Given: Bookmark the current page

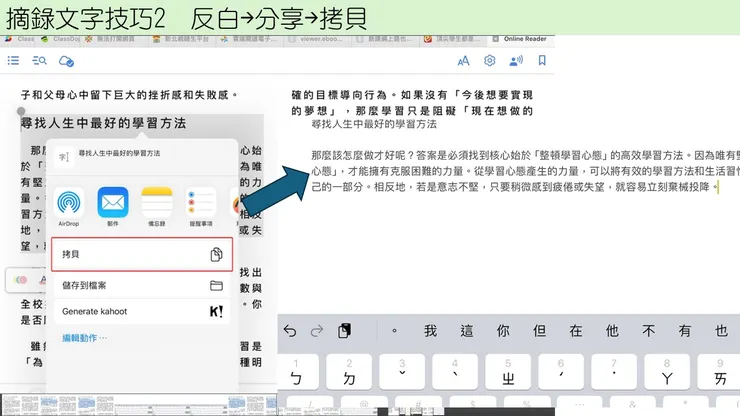Looking at the screenshot, I should point(542,60).
